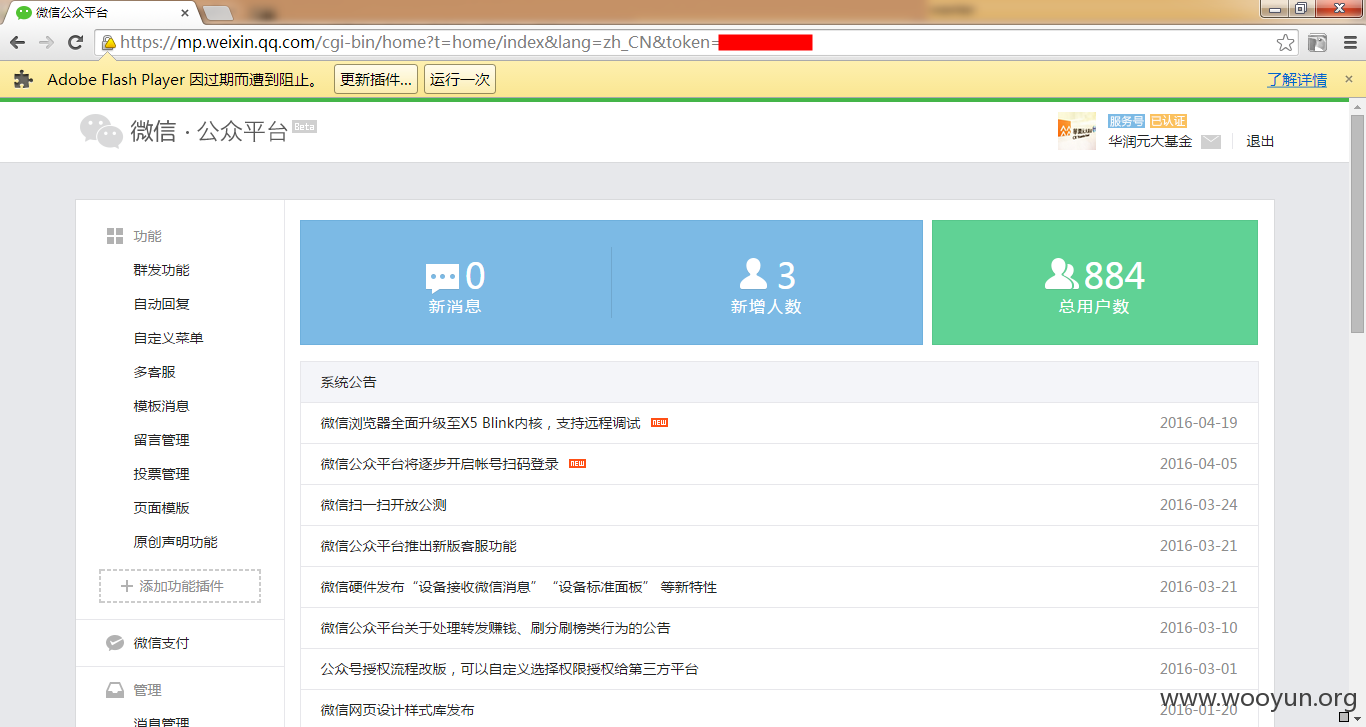This screenshot has height=727, width=1366.
Task: Click the 功能 grid icon
Action: click(115, 236)
